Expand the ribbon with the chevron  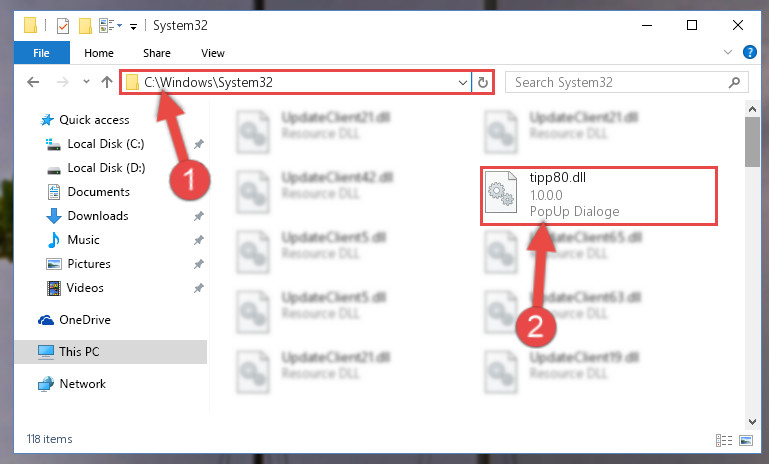[728, 52]
